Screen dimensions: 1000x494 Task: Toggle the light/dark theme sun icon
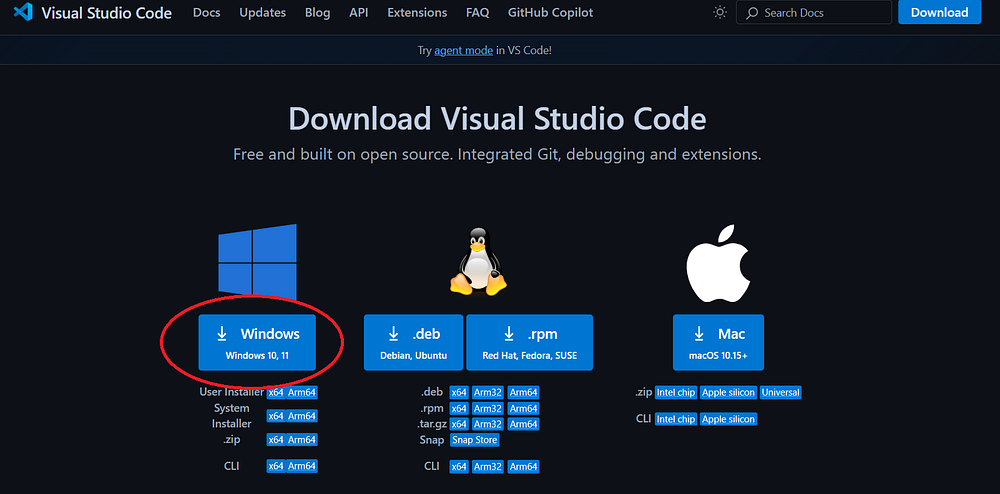pos(720,13)
